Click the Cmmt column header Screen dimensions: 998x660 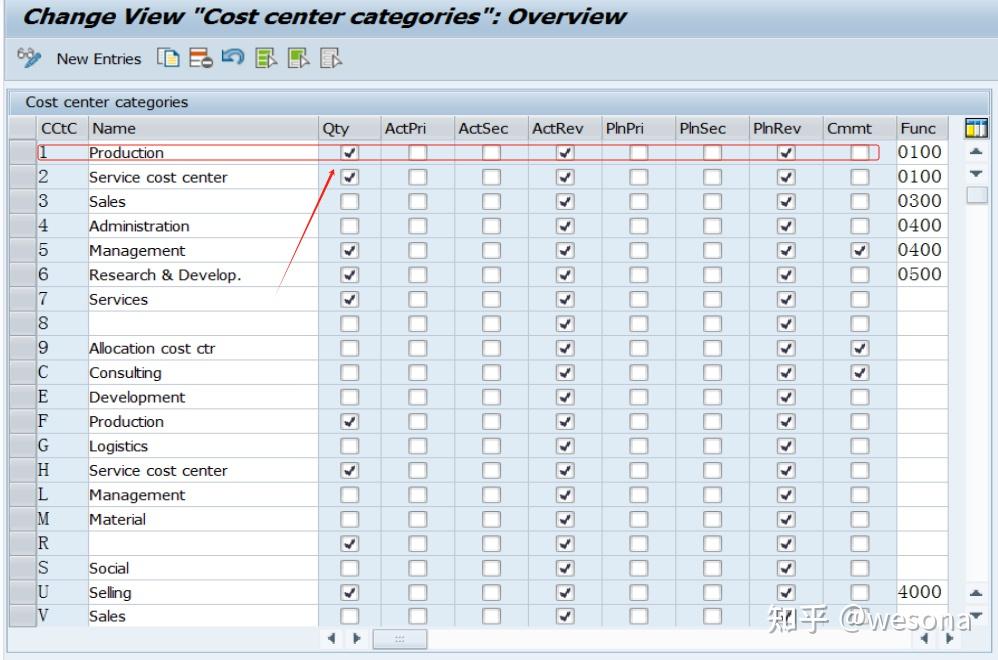tap(859, 128)
